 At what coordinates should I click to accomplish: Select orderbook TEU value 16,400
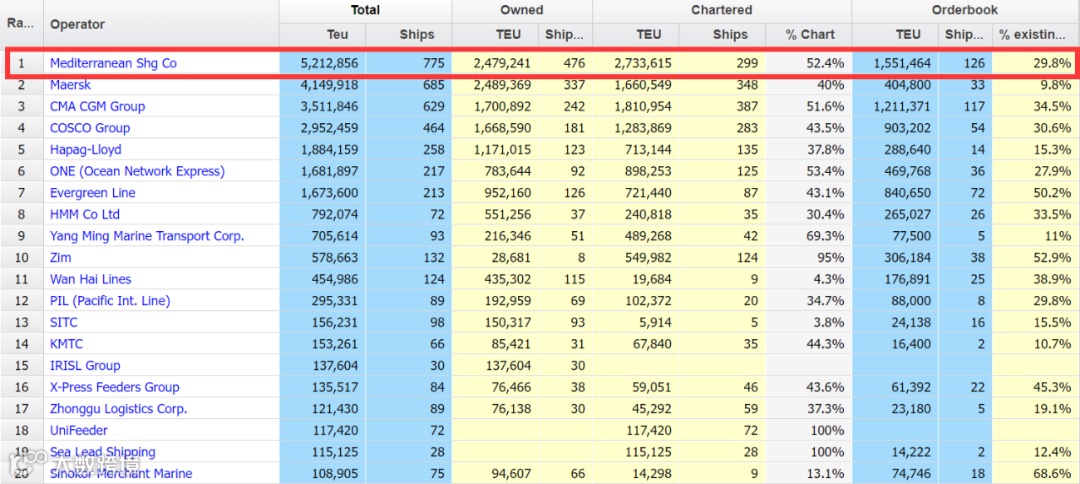910,344
